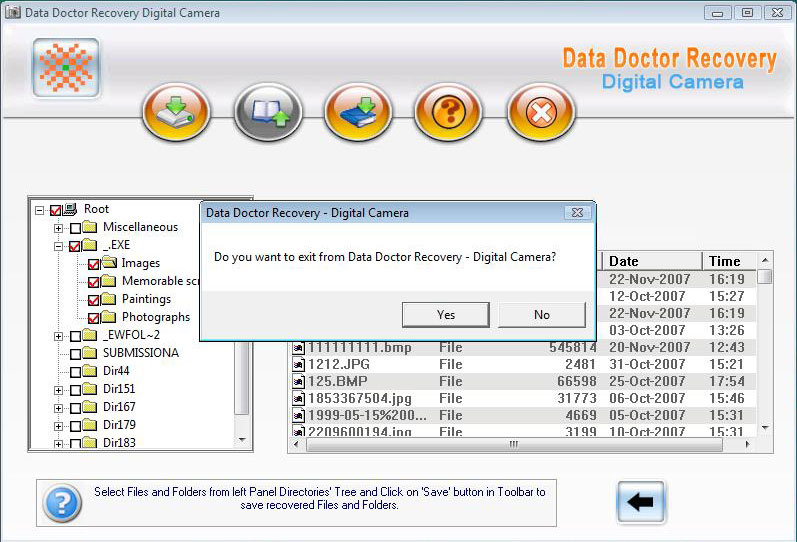The width and height of the screenshot is (797, 542).
Task: Click No to cancel exiting
Action: pyautogui.click(x=542, y=315)
